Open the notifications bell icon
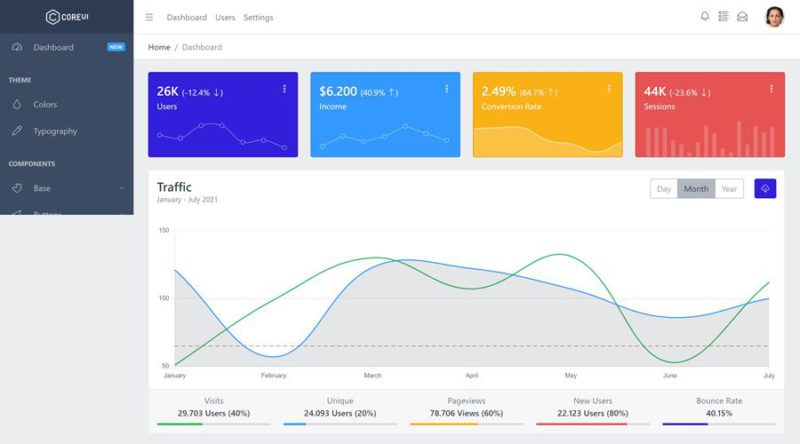 704,16
